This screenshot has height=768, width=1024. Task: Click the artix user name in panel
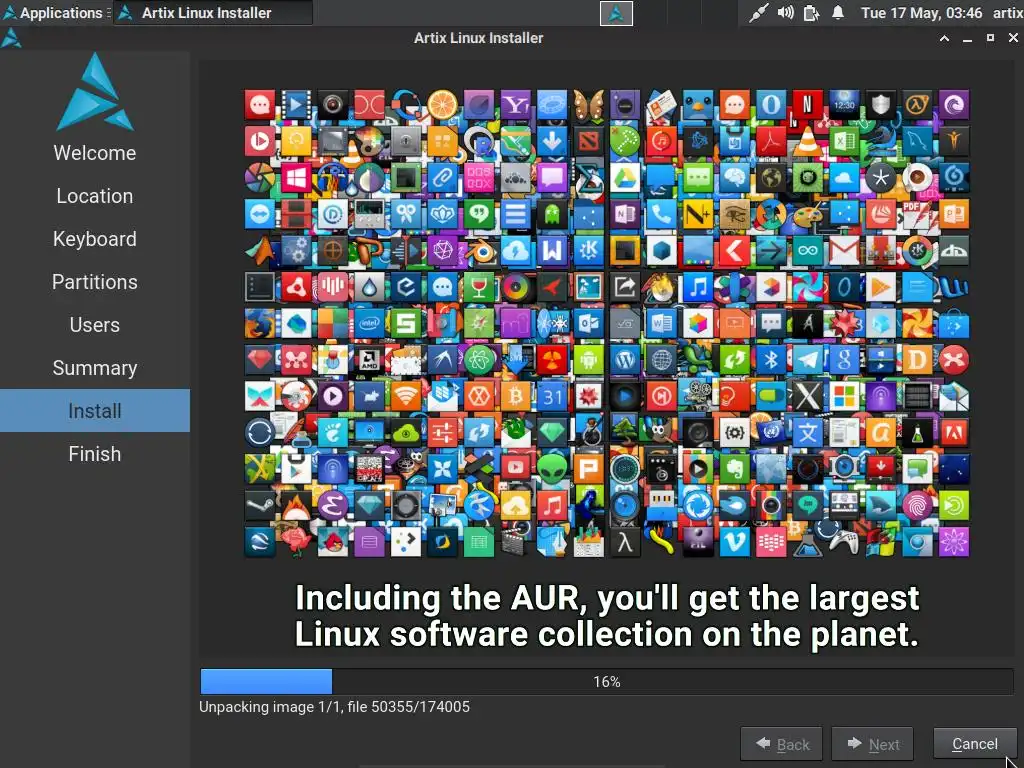[x=1008, y=12]
